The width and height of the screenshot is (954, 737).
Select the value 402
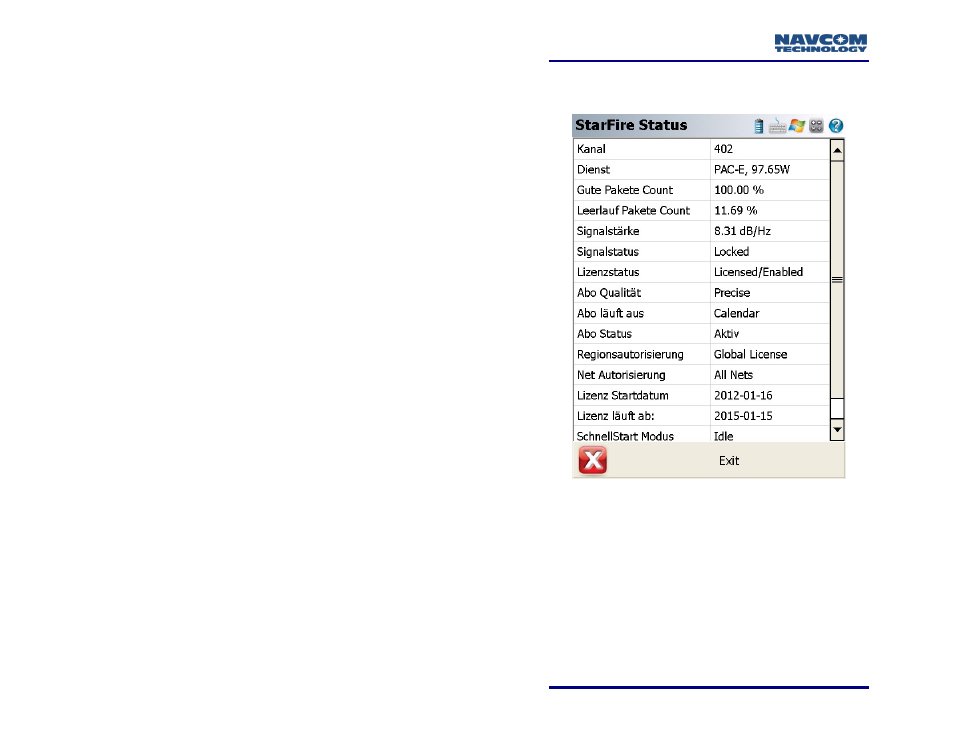coord(723,149)
